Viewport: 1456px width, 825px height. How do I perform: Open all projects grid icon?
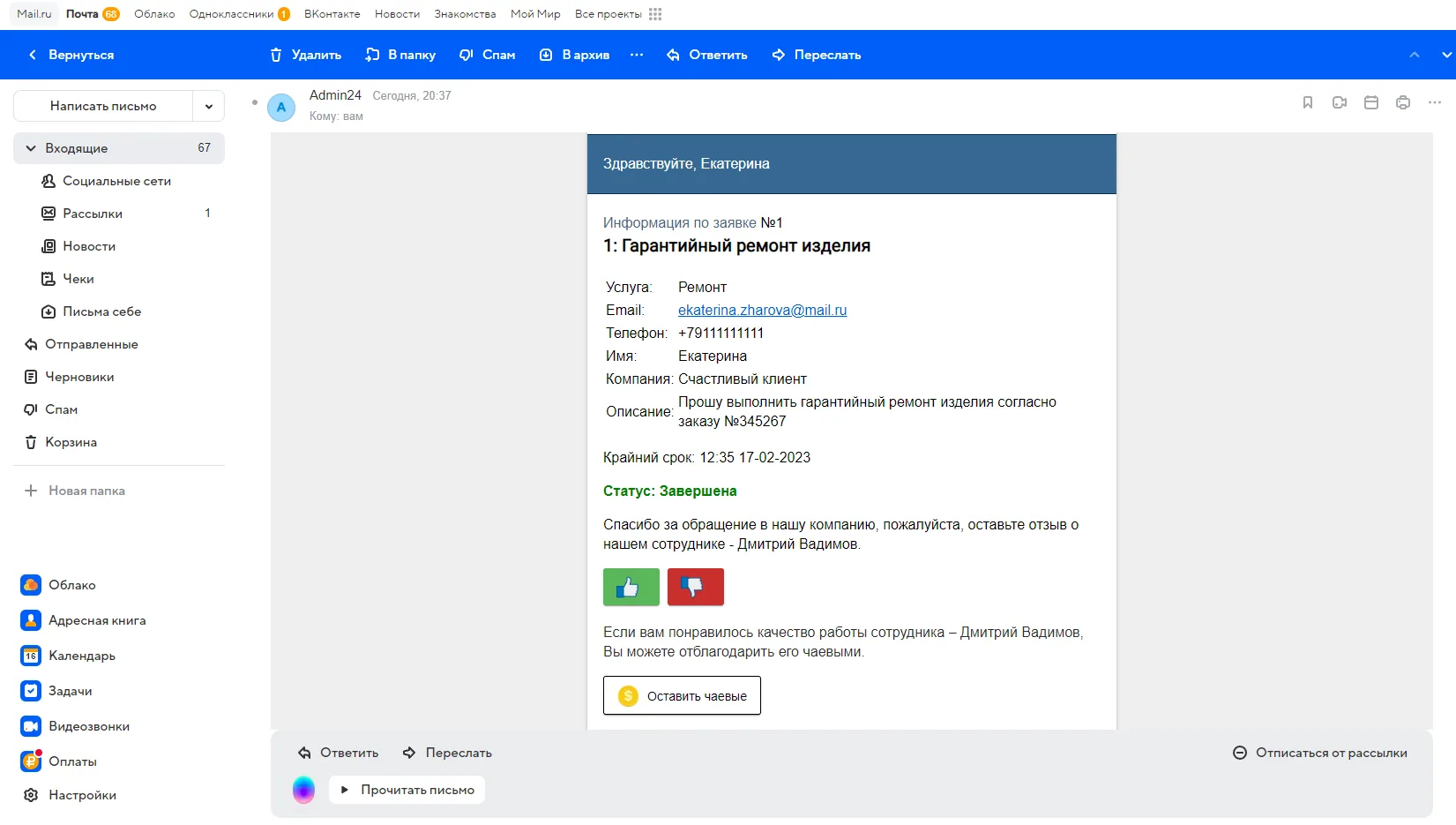pyautogui.click(x=655, y=14)
